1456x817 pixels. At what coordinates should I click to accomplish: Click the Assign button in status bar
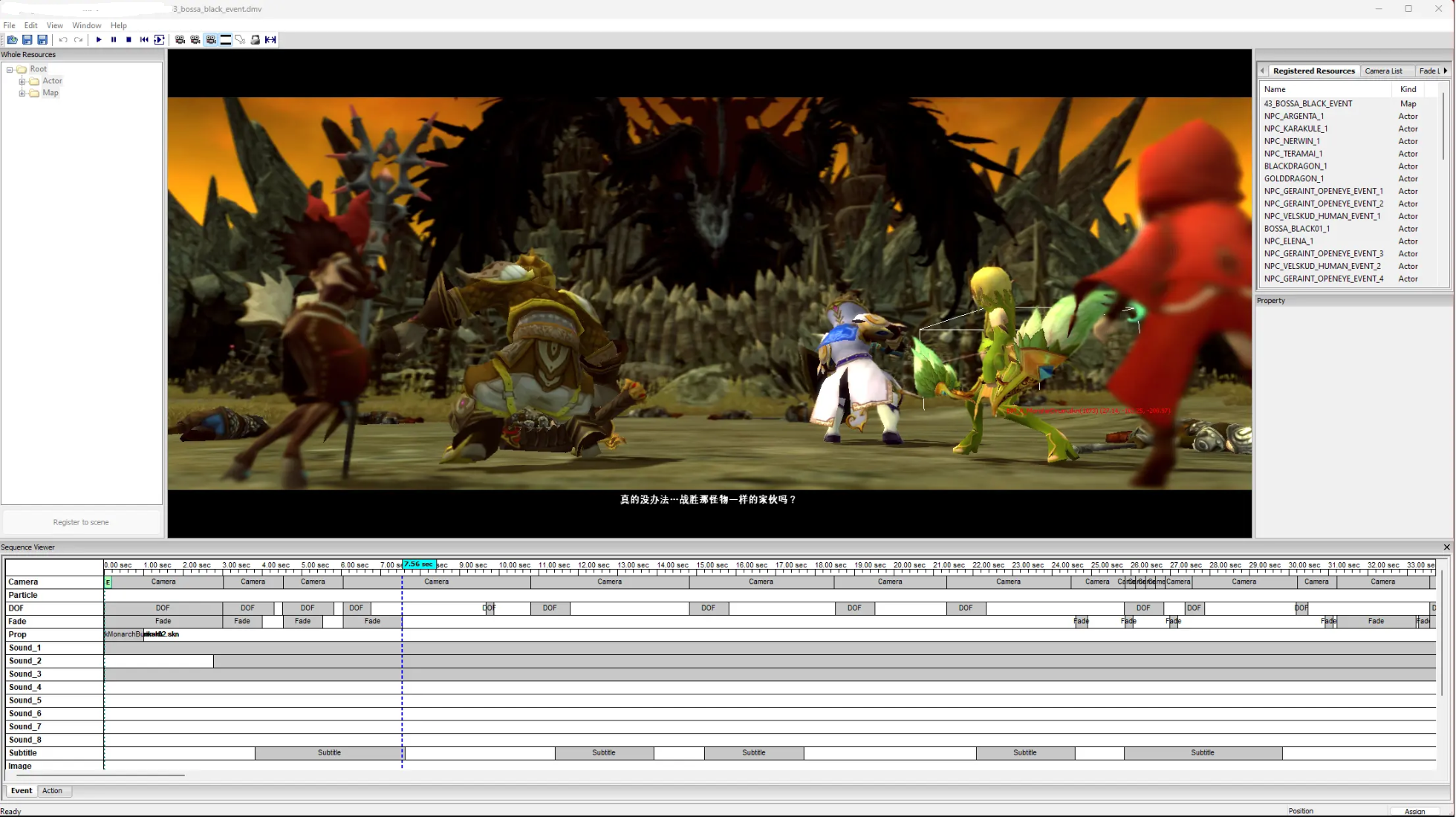coord(1414,811)
